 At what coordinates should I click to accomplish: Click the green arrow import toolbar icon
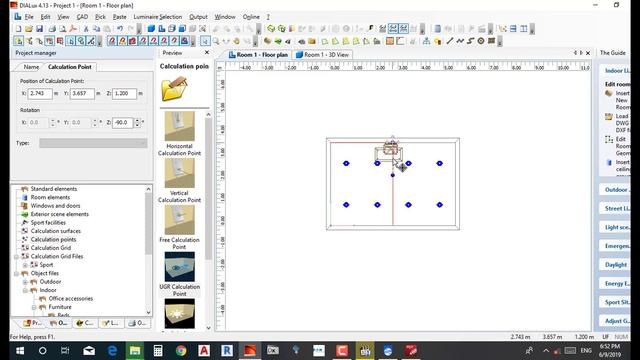278,41
